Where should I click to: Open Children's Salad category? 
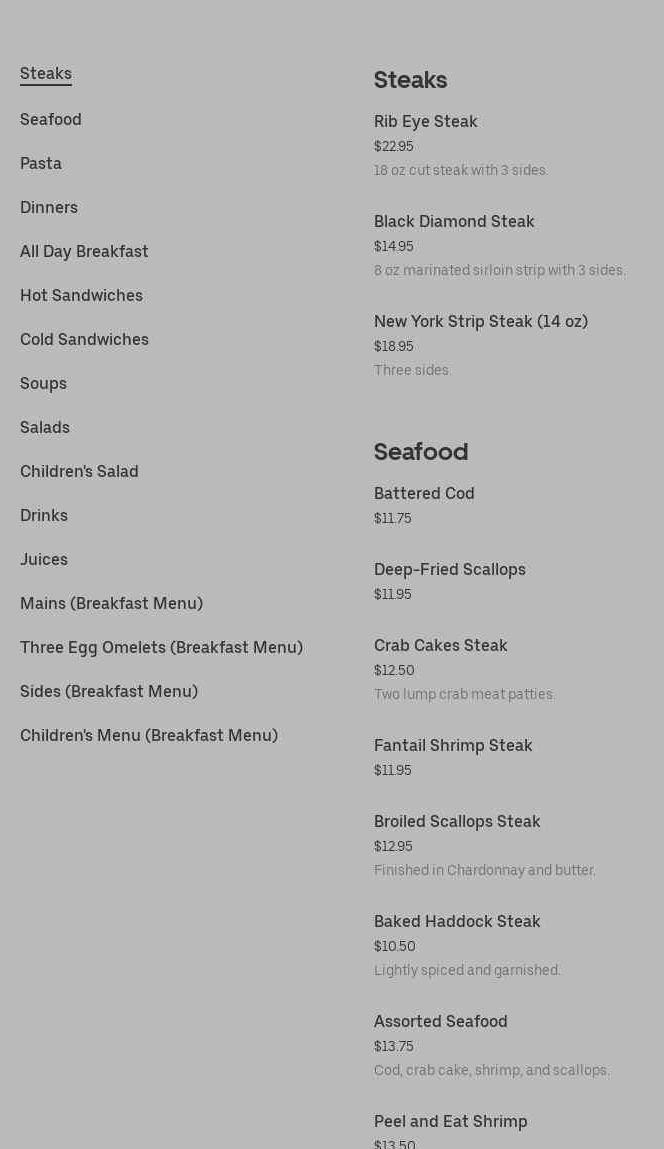(x=79, y=471)
